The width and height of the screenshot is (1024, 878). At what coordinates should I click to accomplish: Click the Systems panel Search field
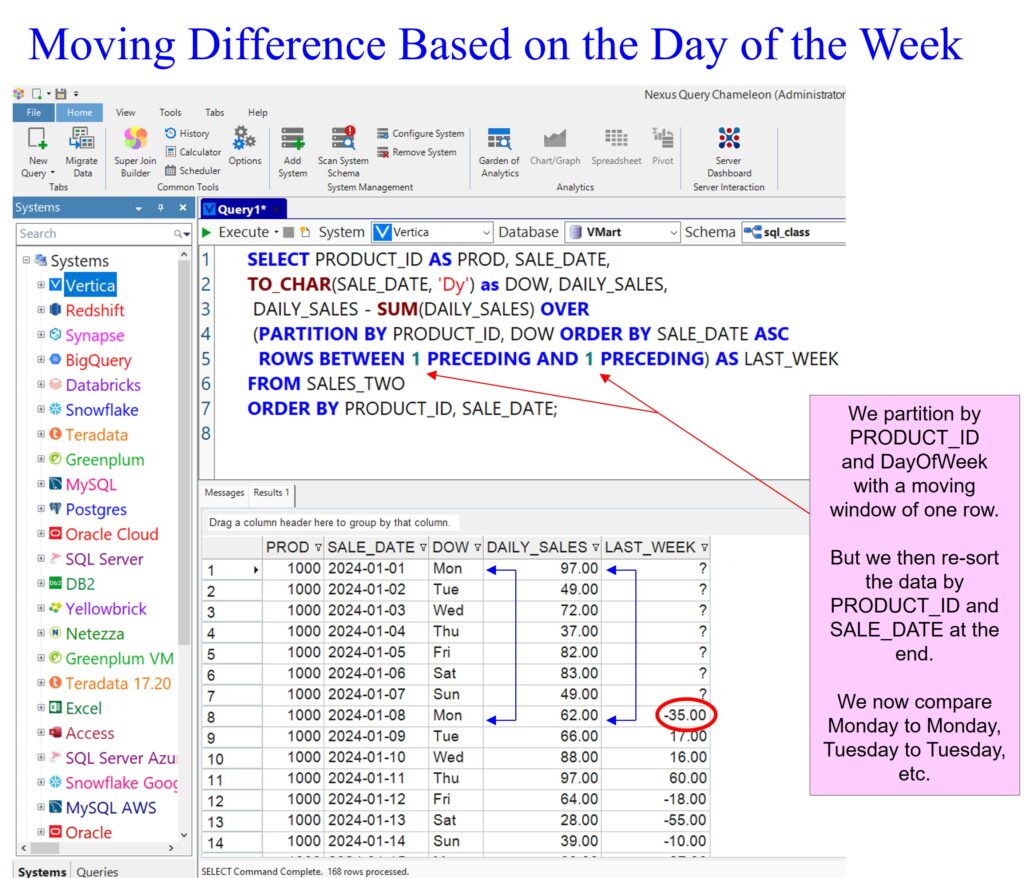(x=95, y=234)
